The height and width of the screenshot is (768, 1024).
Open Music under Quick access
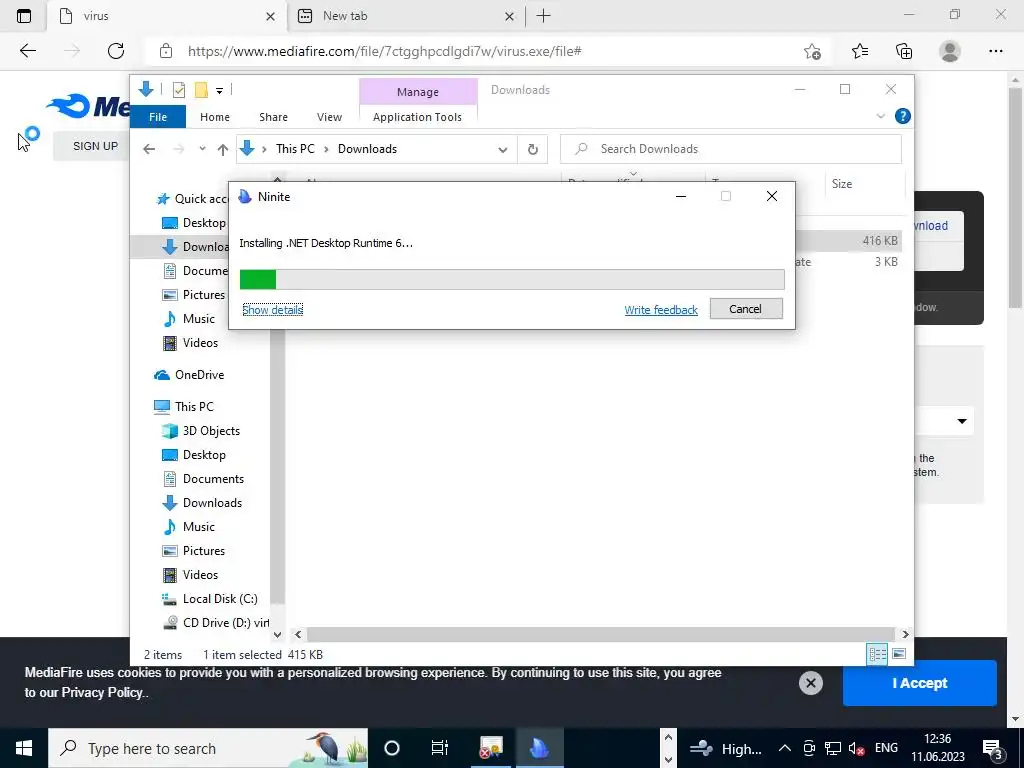[189, 319]
